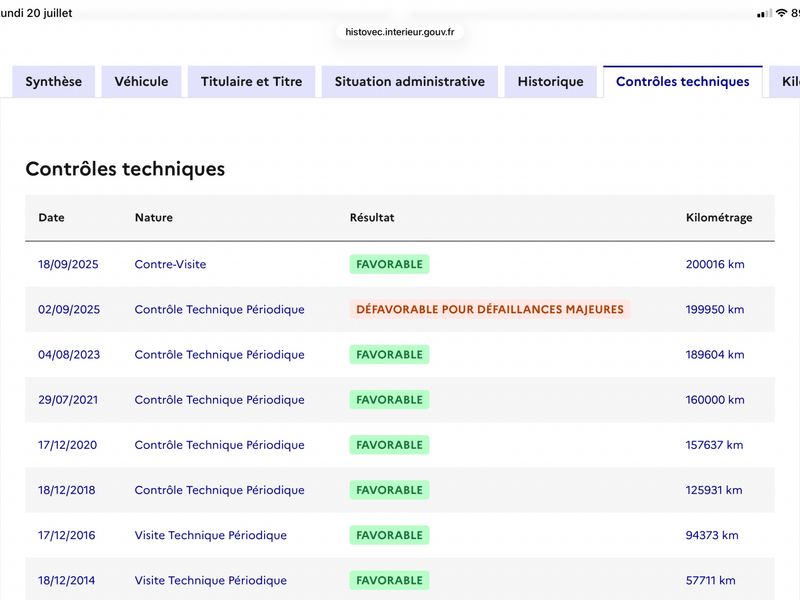Select date 29/07/2021
This screenshot has height=600, width=800.
click(x=68, y=400)
